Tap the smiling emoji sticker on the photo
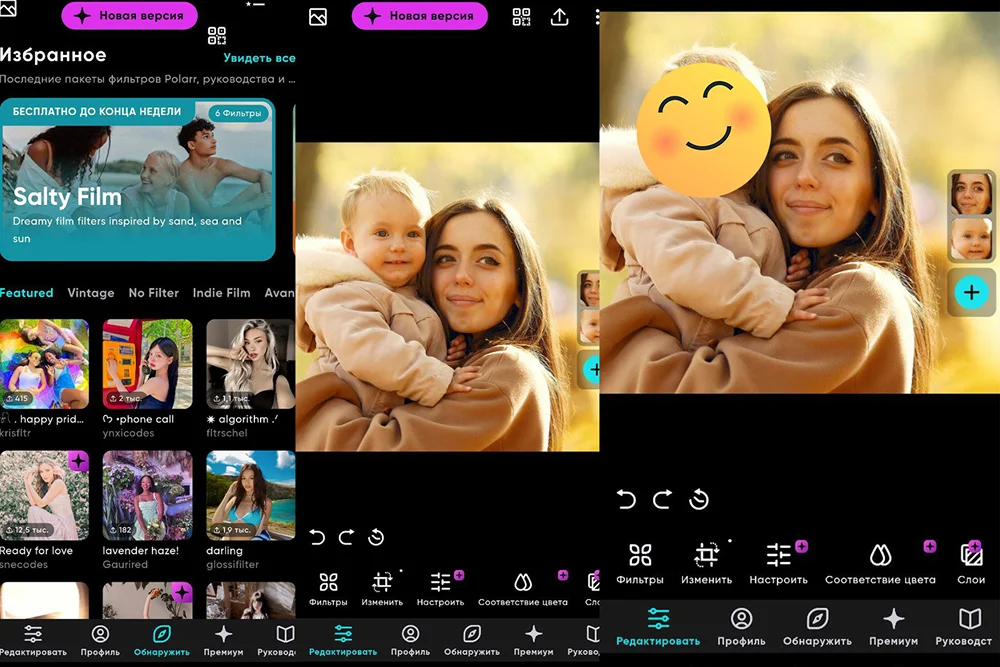This screenshot has height=667, width=1000. [703, 130]
